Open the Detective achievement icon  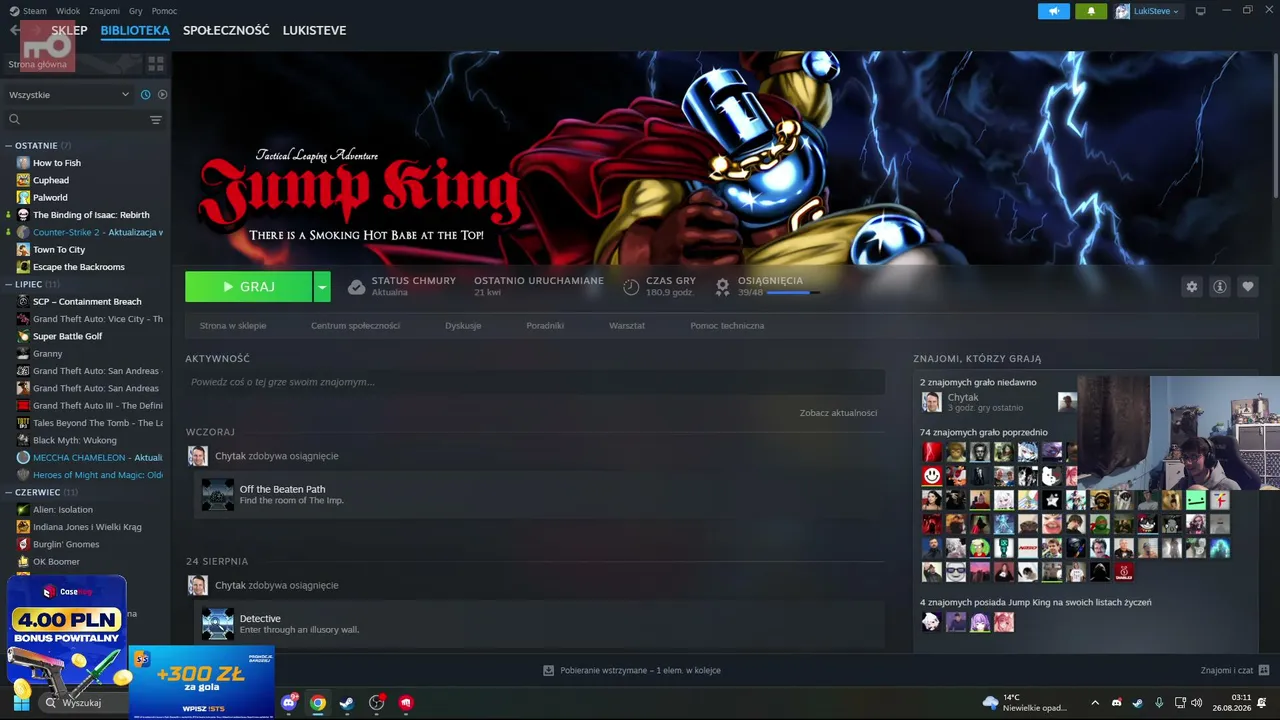point(218,623)
